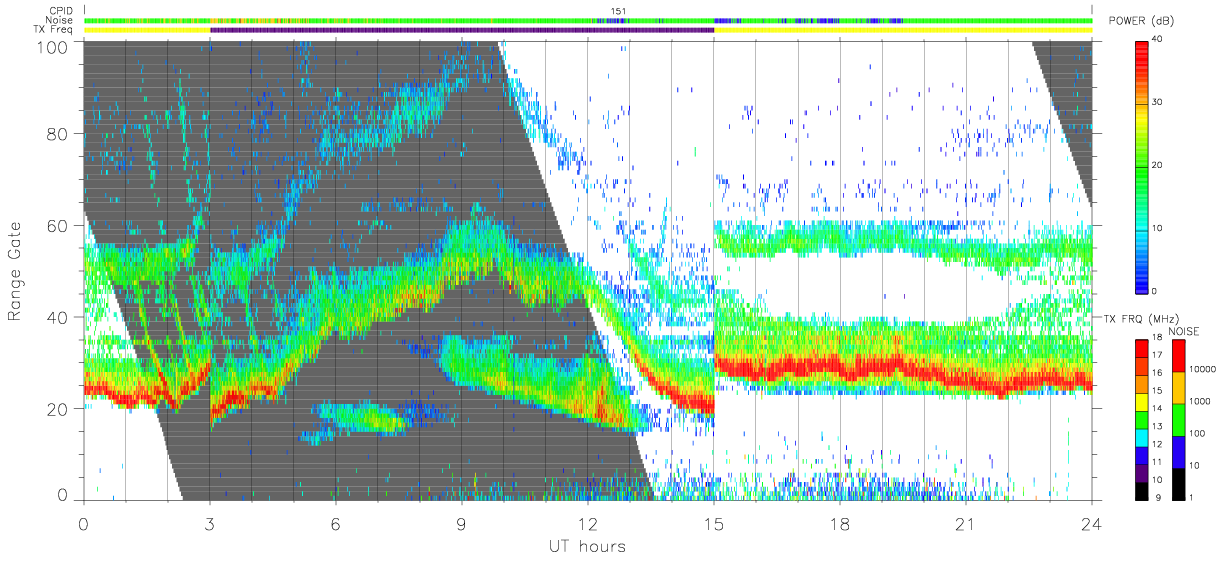This screenshot has width=1228, height=567.
Task: Click the 'UT hours' axis title
Action: pos(587,547)
